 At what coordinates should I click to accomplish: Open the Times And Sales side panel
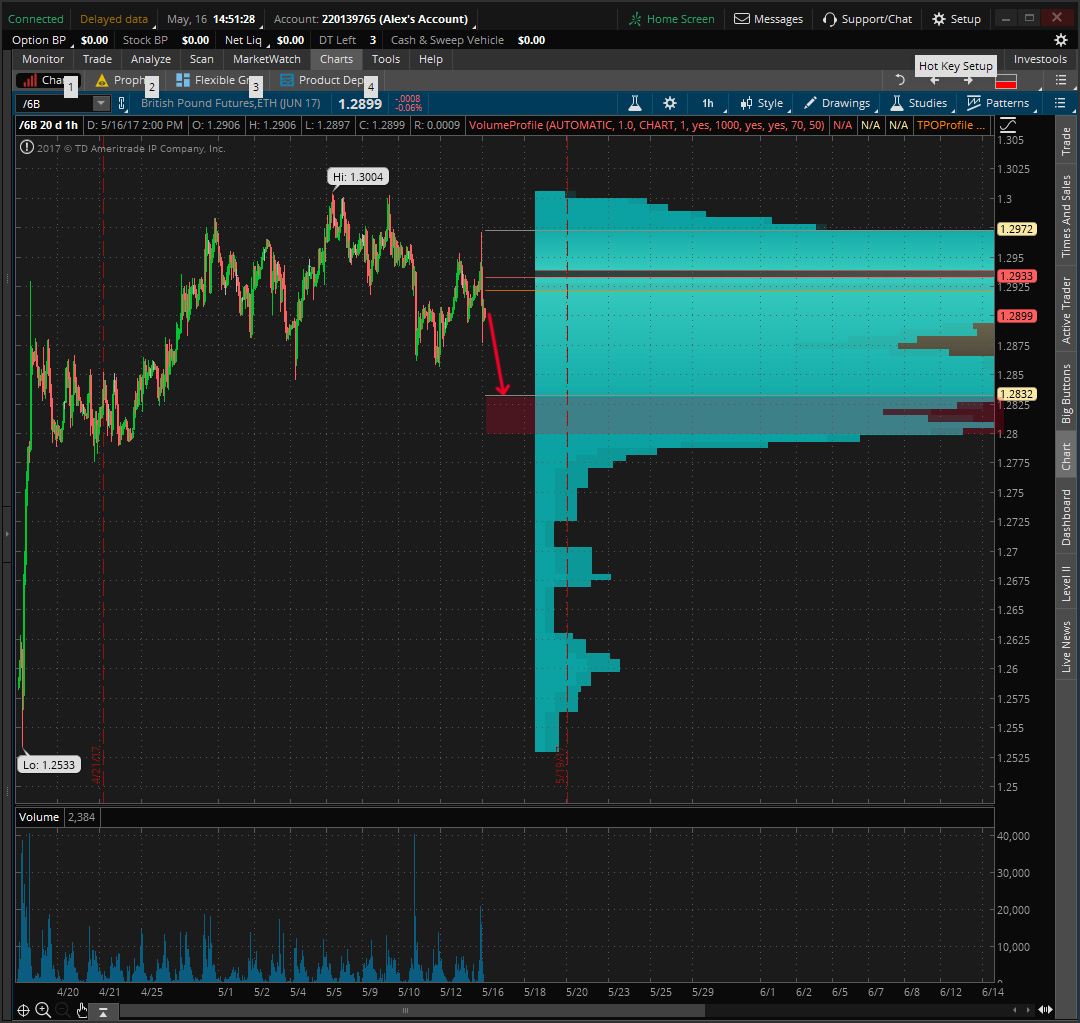tap(1066, 216)
